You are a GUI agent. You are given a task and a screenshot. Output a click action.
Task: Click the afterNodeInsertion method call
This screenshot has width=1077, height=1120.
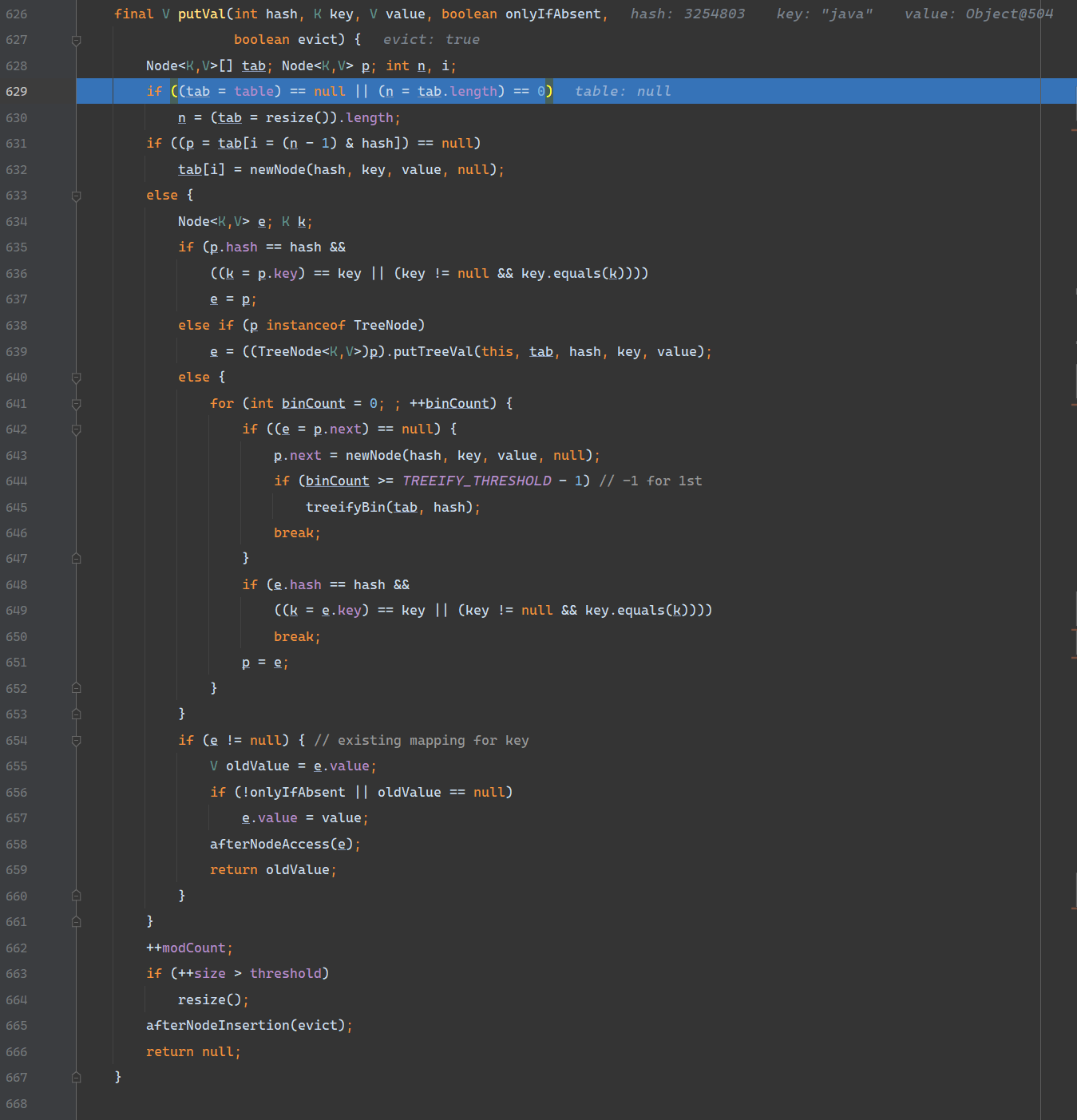click(x=218, y=1026)
